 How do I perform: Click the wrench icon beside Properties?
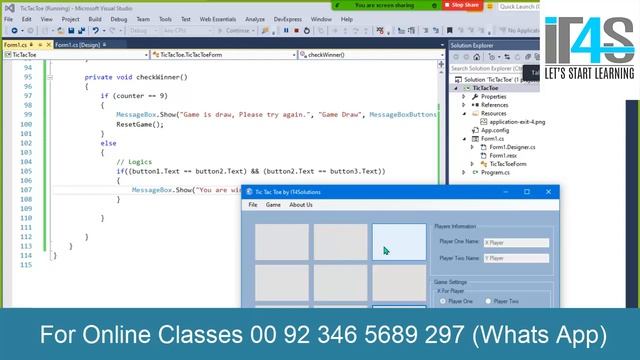click(x=475, y=97)
